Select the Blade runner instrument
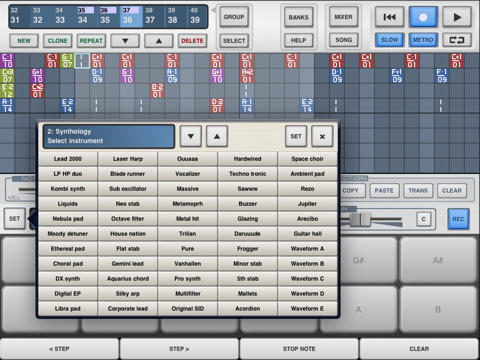 [x=128, y=174]
